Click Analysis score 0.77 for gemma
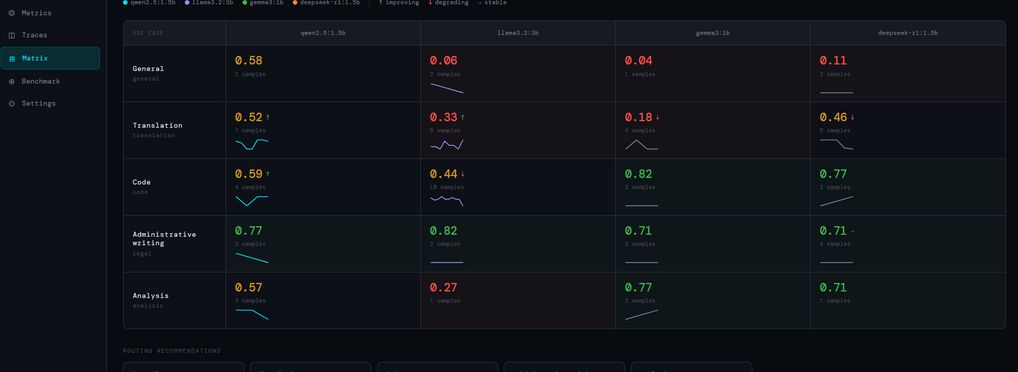This screenshot has height=372, width=1018. 639,288
